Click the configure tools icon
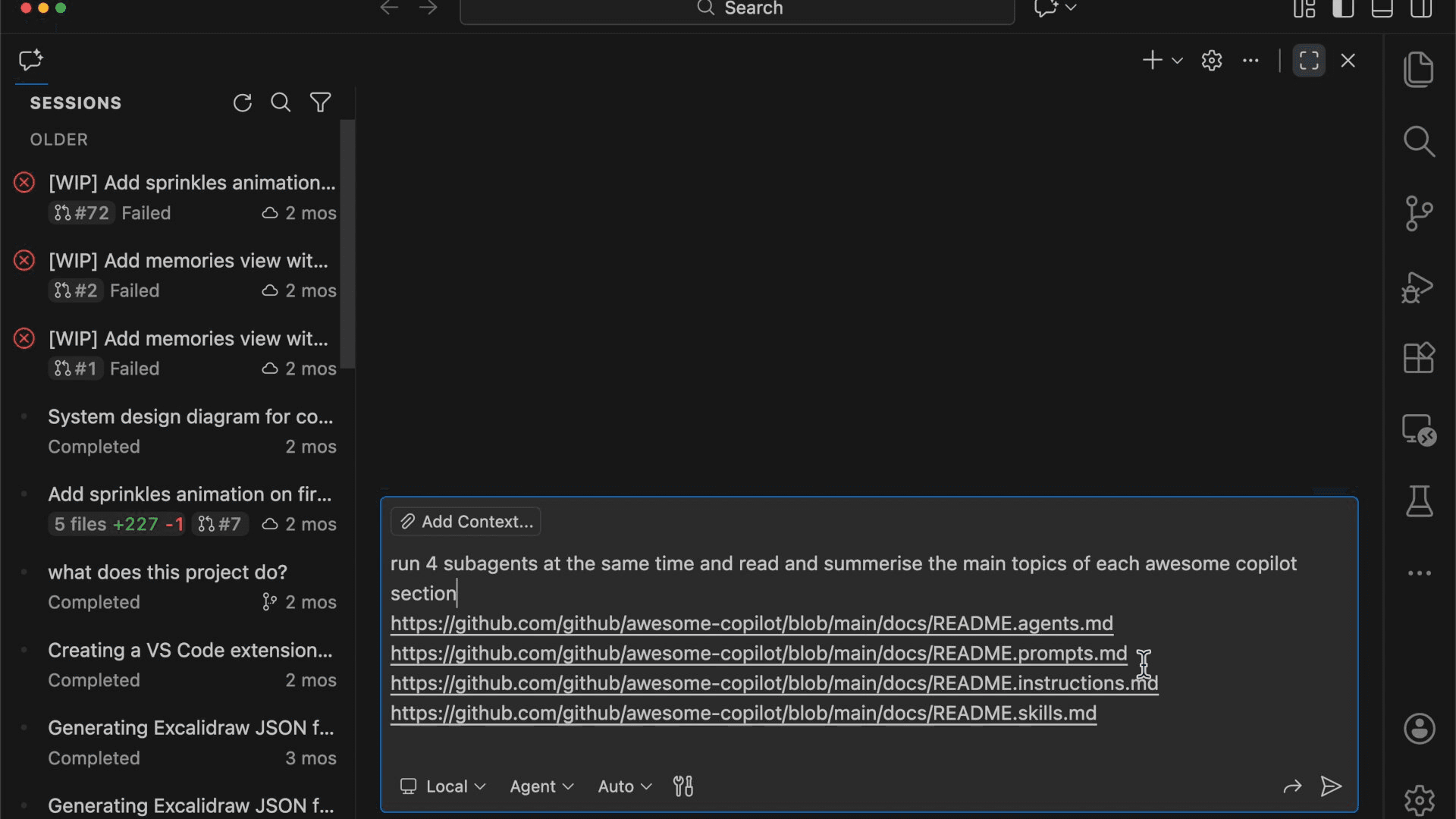1456x819 pixels. coord(682,786)
